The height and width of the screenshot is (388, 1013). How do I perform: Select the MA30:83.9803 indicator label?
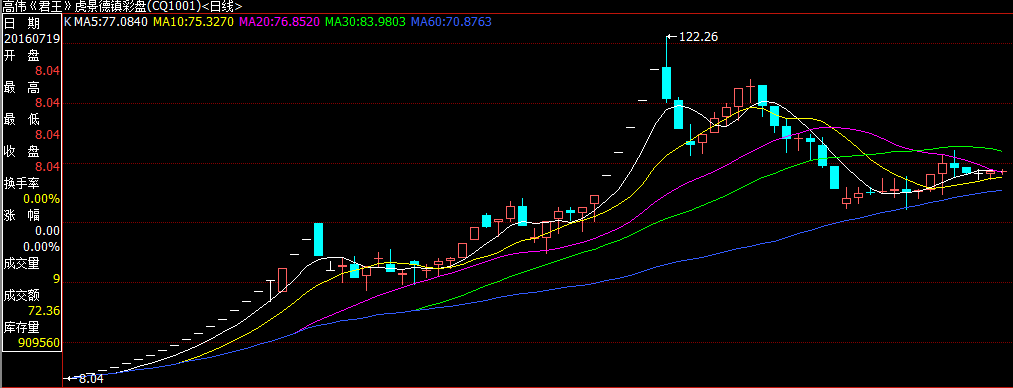(365, 22)
